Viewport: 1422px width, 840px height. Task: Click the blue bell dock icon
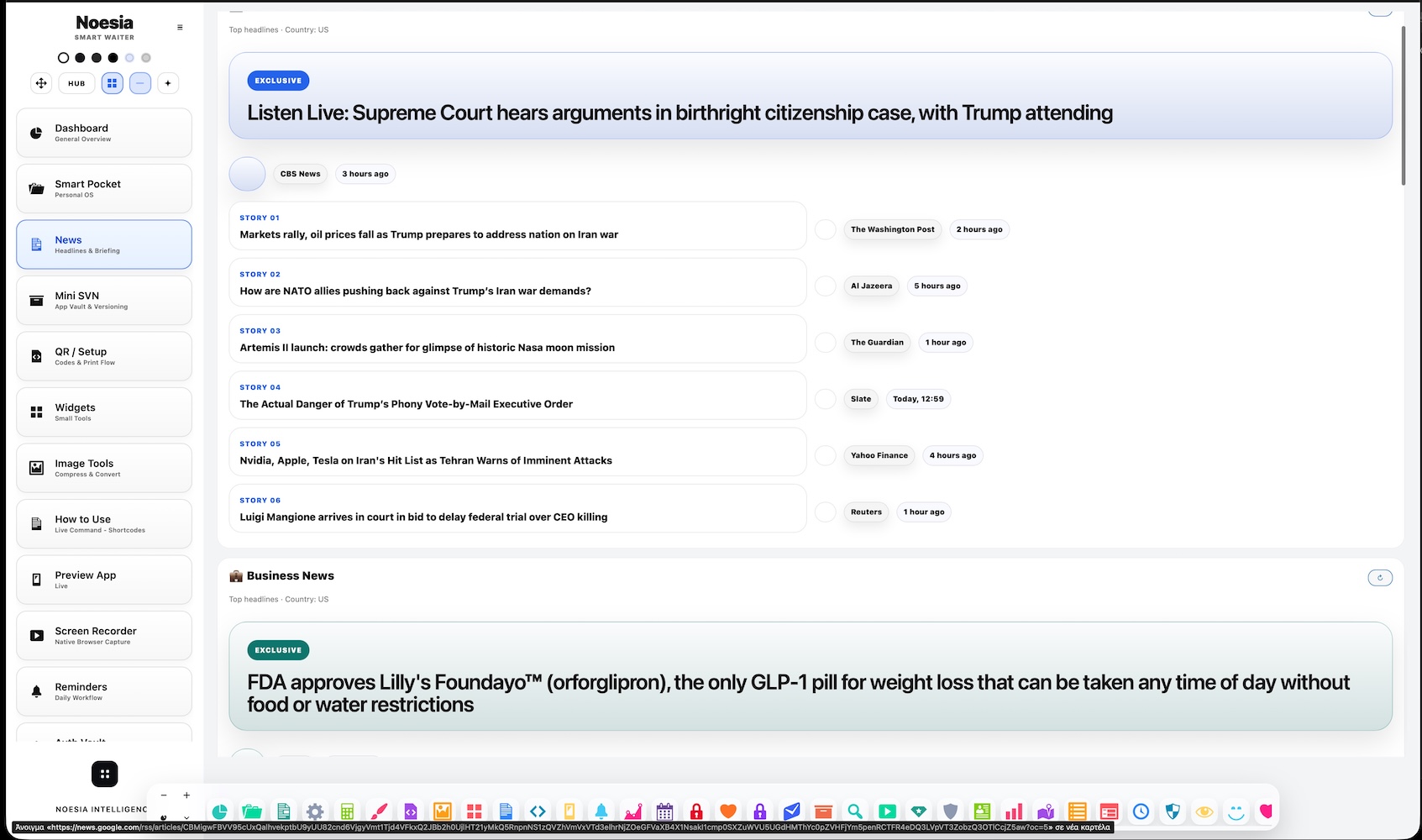tap(601, 811)
